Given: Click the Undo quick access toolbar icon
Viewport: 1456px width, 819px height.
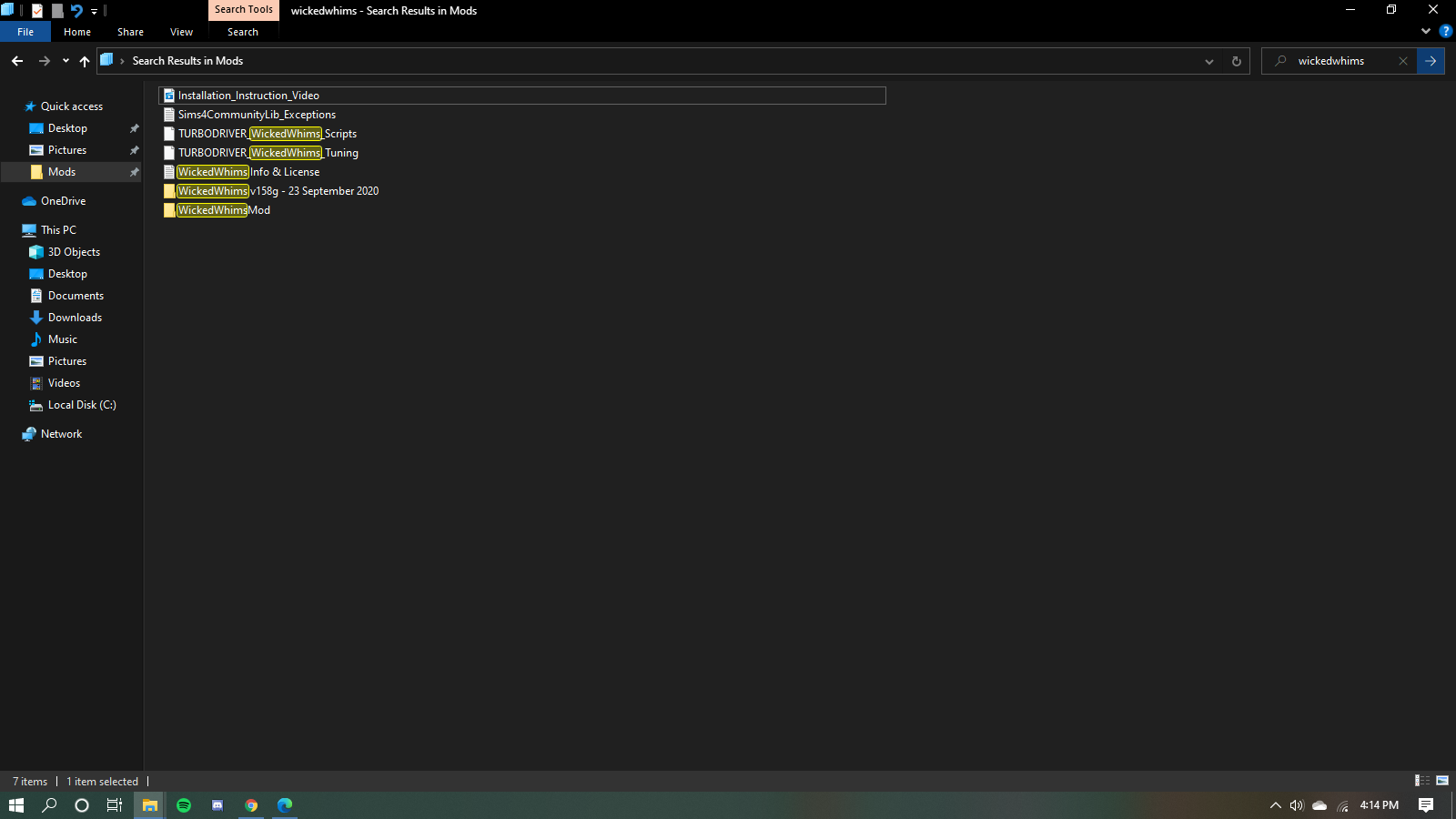Looking at the screenshot, I should pyautogui.click(x=76, y=10).
